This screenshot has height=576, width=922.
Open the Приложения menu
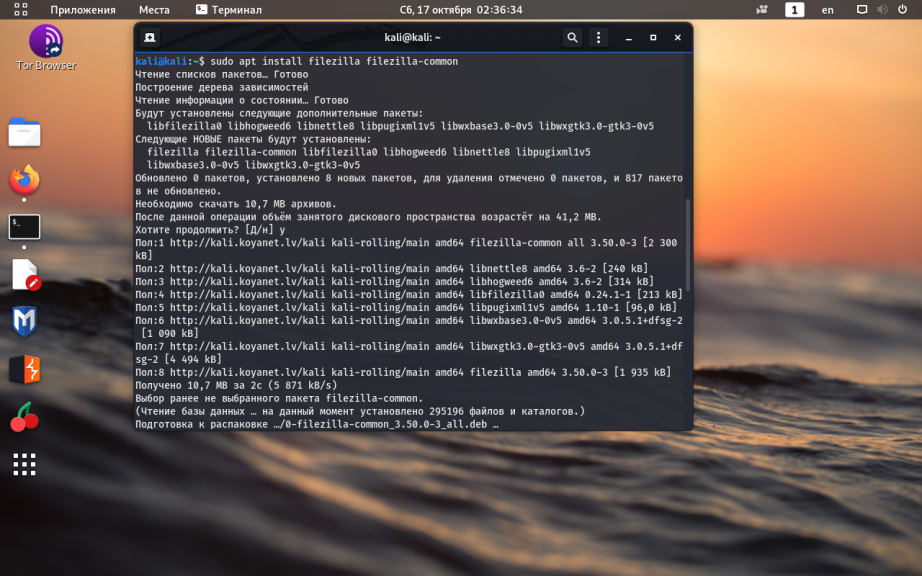pyautogui.click(x=82, y=9)
